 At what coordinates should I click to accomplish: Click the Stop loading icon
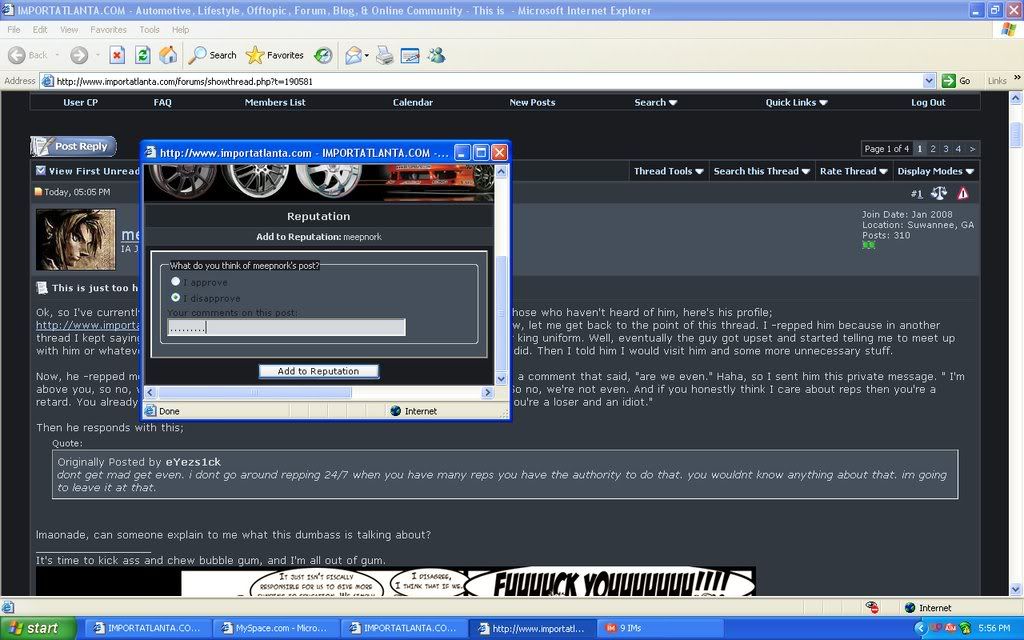click(117, 55)
